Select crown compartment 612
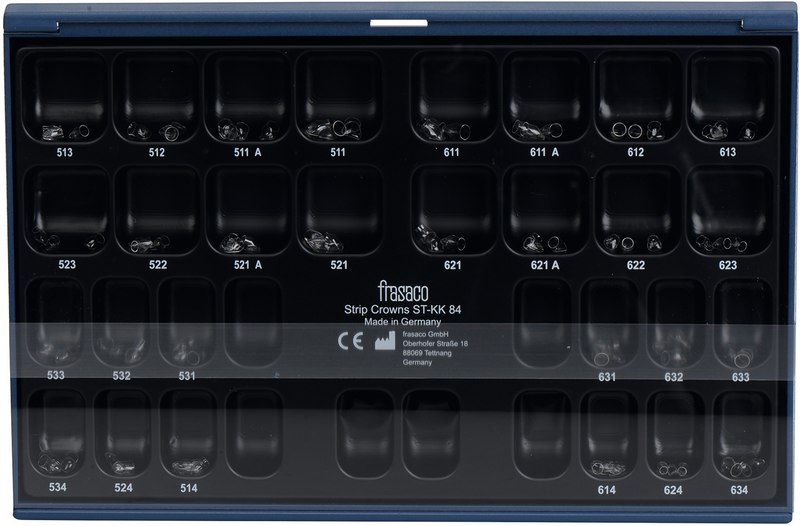800x526 pixels. [636, 98]
